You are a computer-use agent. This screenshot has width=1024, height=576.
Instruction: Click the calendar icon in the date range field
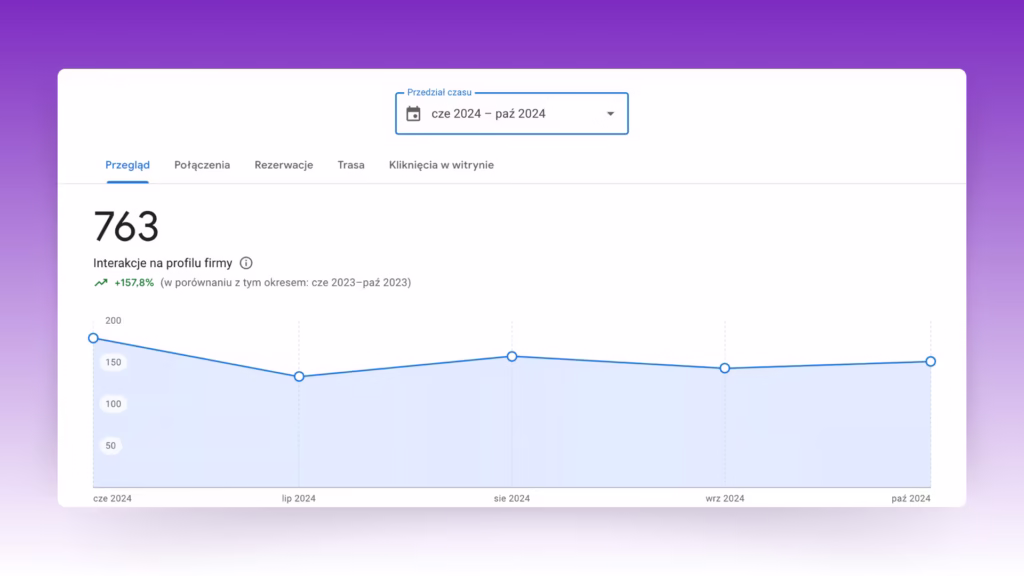pos(413,114)
